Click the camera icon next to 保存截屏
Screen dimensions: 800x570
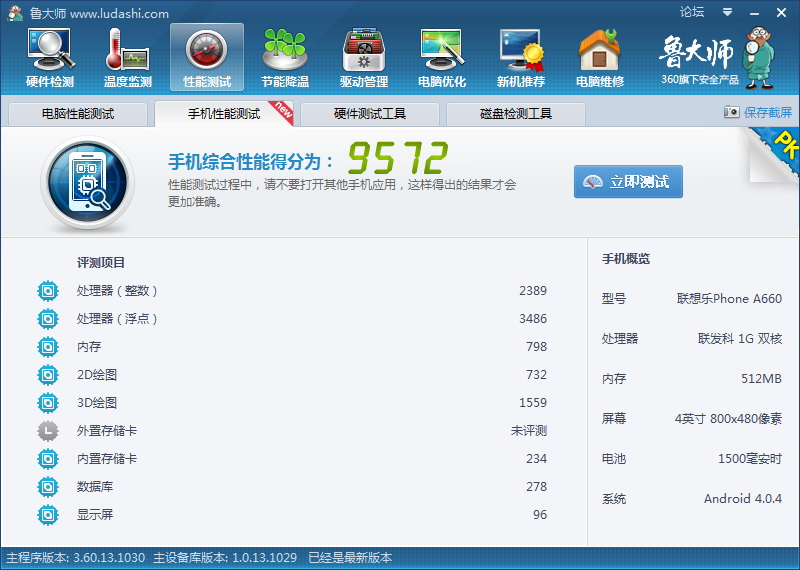coord(731,112)
